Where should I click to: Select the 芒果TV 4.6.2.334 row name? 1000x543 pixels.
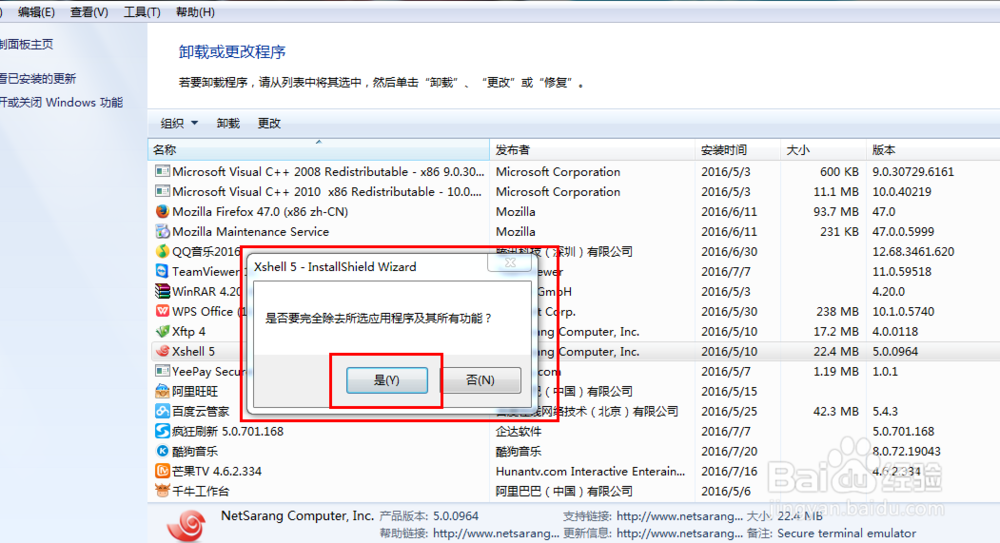coord(217,471)
